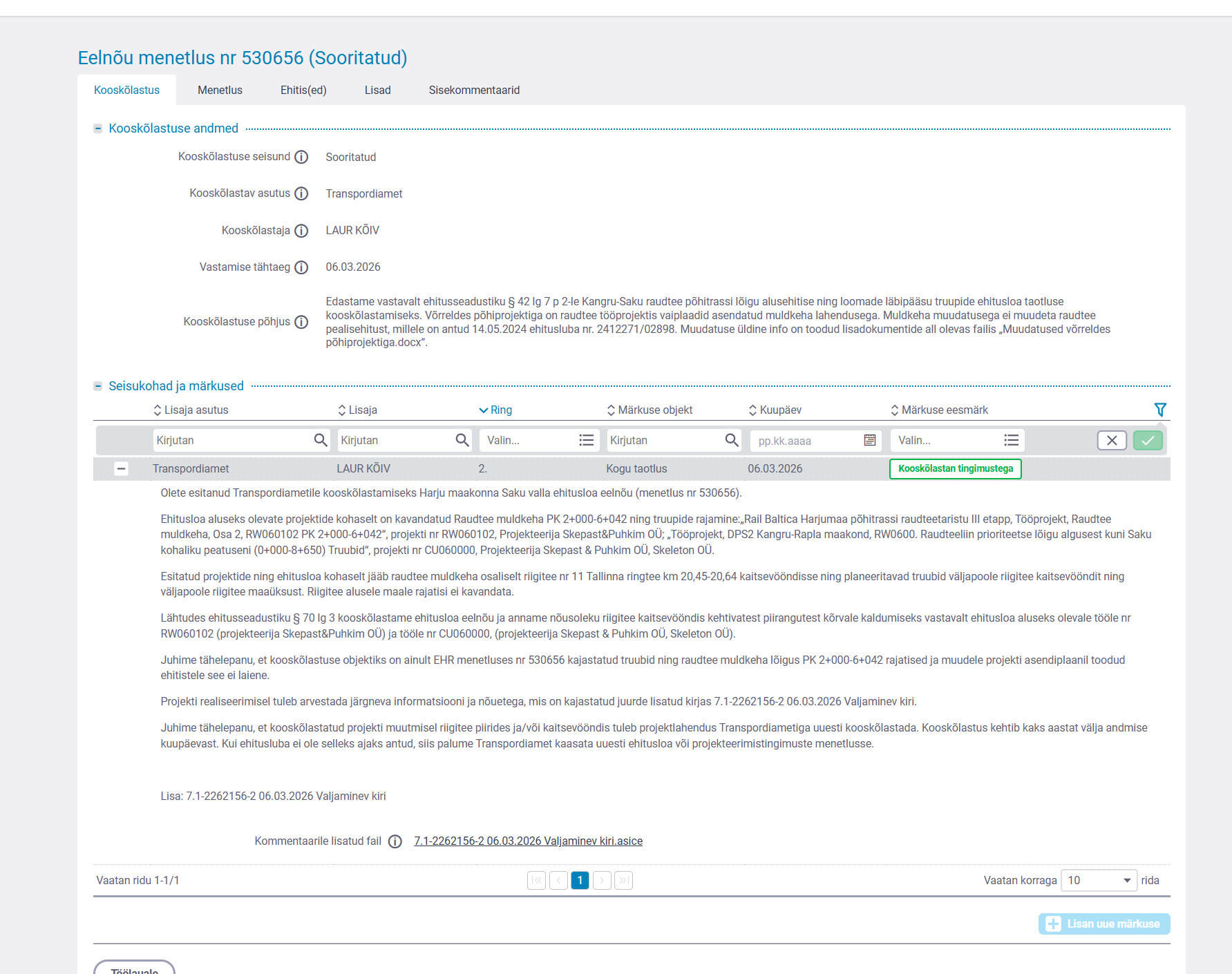This screenshot has height=974, width=1232.
Task: Click info icon beside Vastamise tähtaeg
Action: pyautogui.click(x=301, y=267)
